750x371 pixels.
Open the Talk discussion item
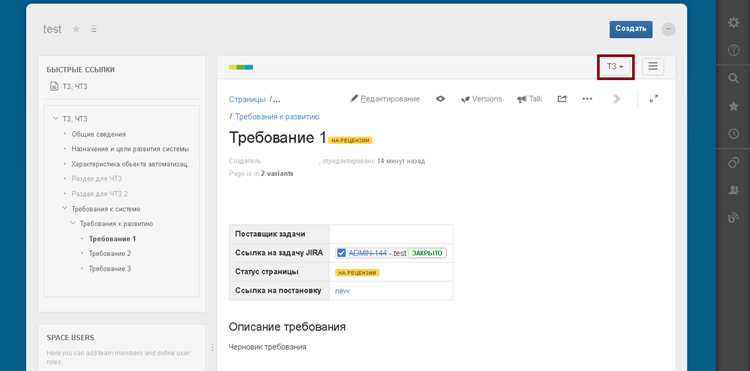click(x=529, y=99)
